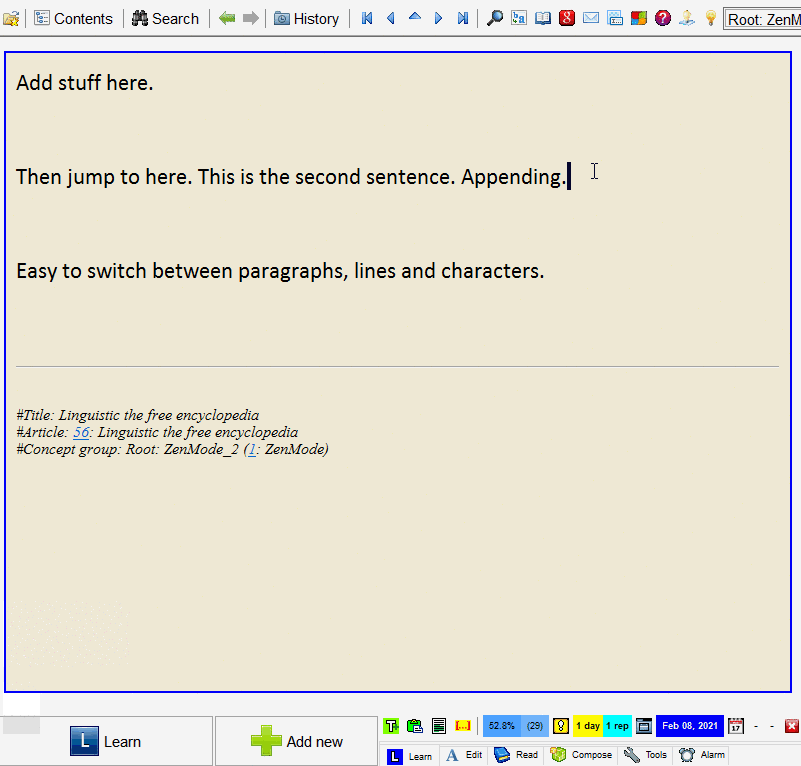Click the light bulb icon in top toolbar

click(711, 18)
